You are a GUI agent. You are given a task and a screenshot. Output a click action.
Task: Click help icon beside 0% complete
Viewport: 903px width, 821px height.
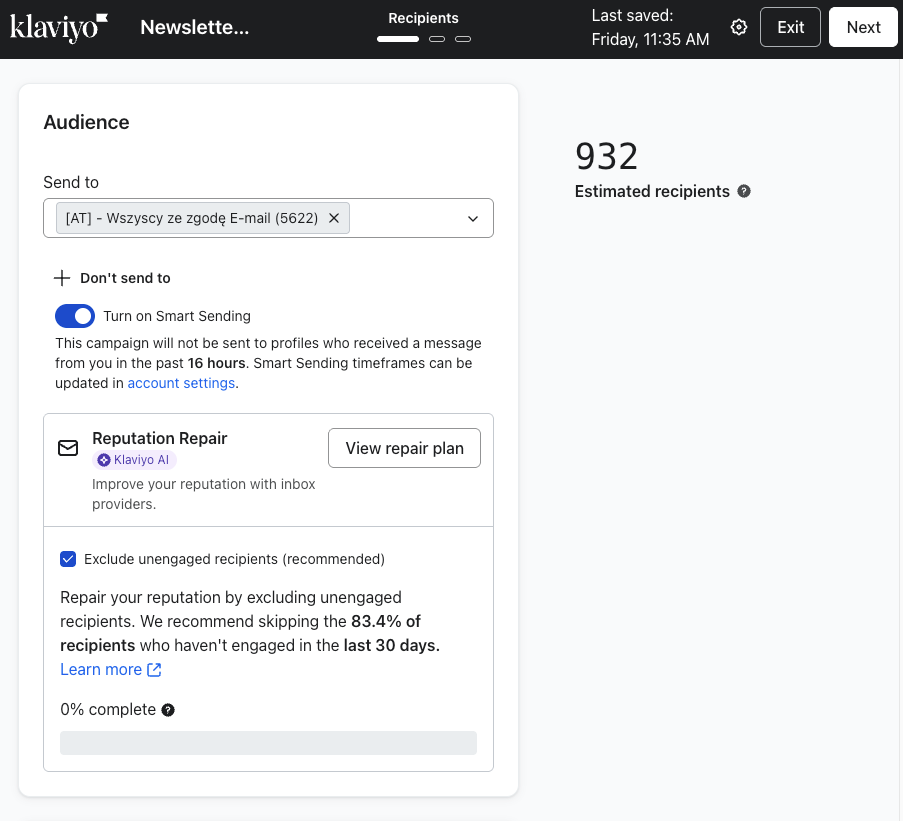pyautogui.click(x=168, y=710)
